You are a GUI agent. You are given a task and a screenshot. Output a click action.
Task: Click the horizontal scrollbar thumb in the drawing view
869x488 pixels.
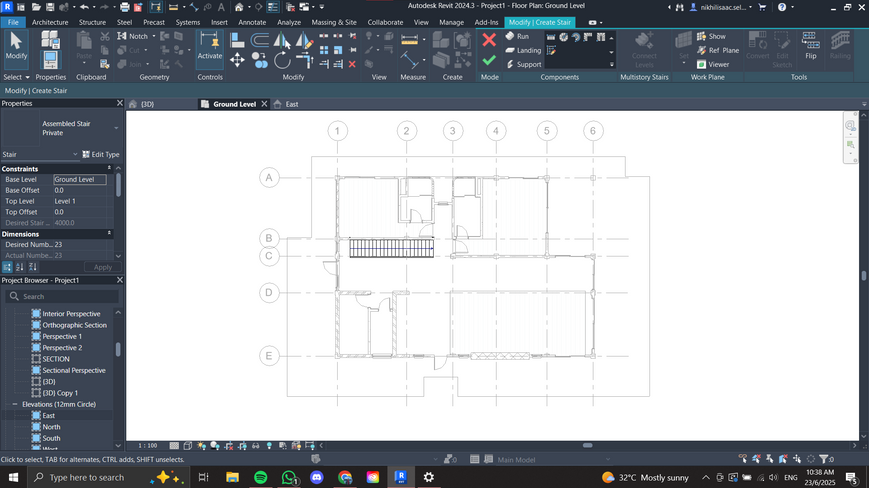tap(587, 445)
